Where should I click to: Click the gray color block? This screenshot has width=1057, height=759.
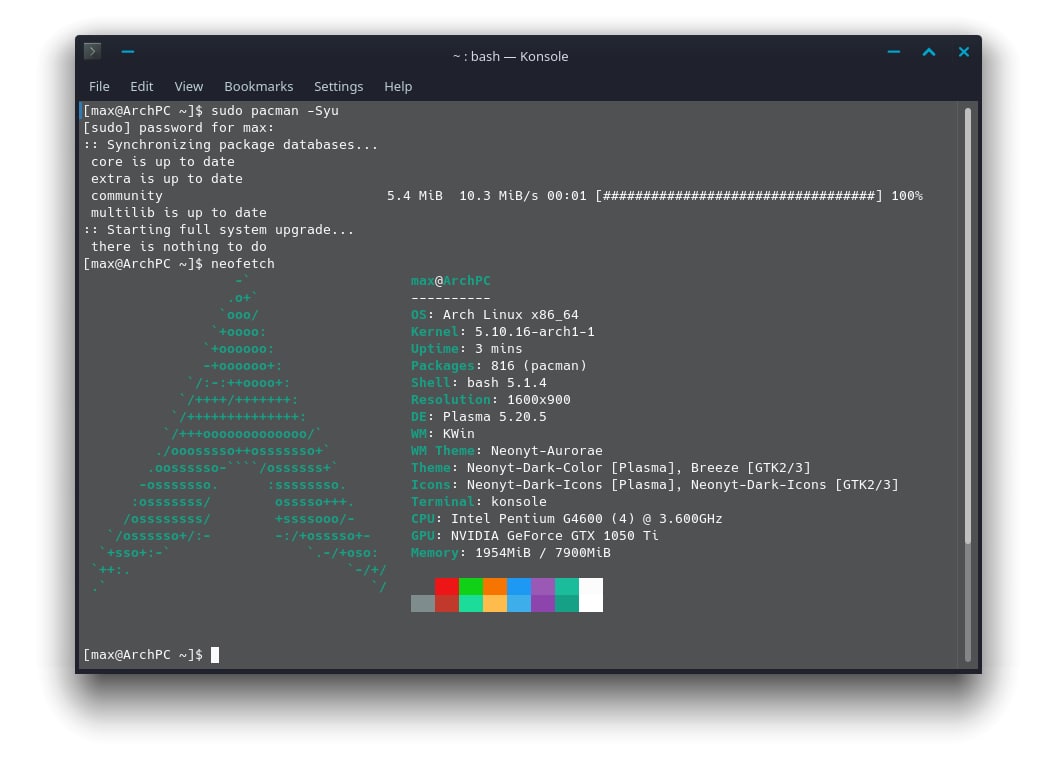tap(423, 603)
